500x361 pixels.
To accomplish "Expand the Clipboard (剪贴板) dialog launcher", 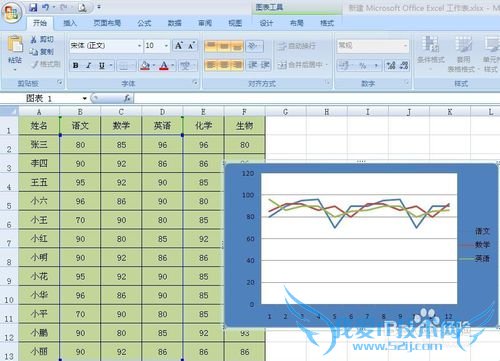I will pyautogui.click(x=60, y=82).
